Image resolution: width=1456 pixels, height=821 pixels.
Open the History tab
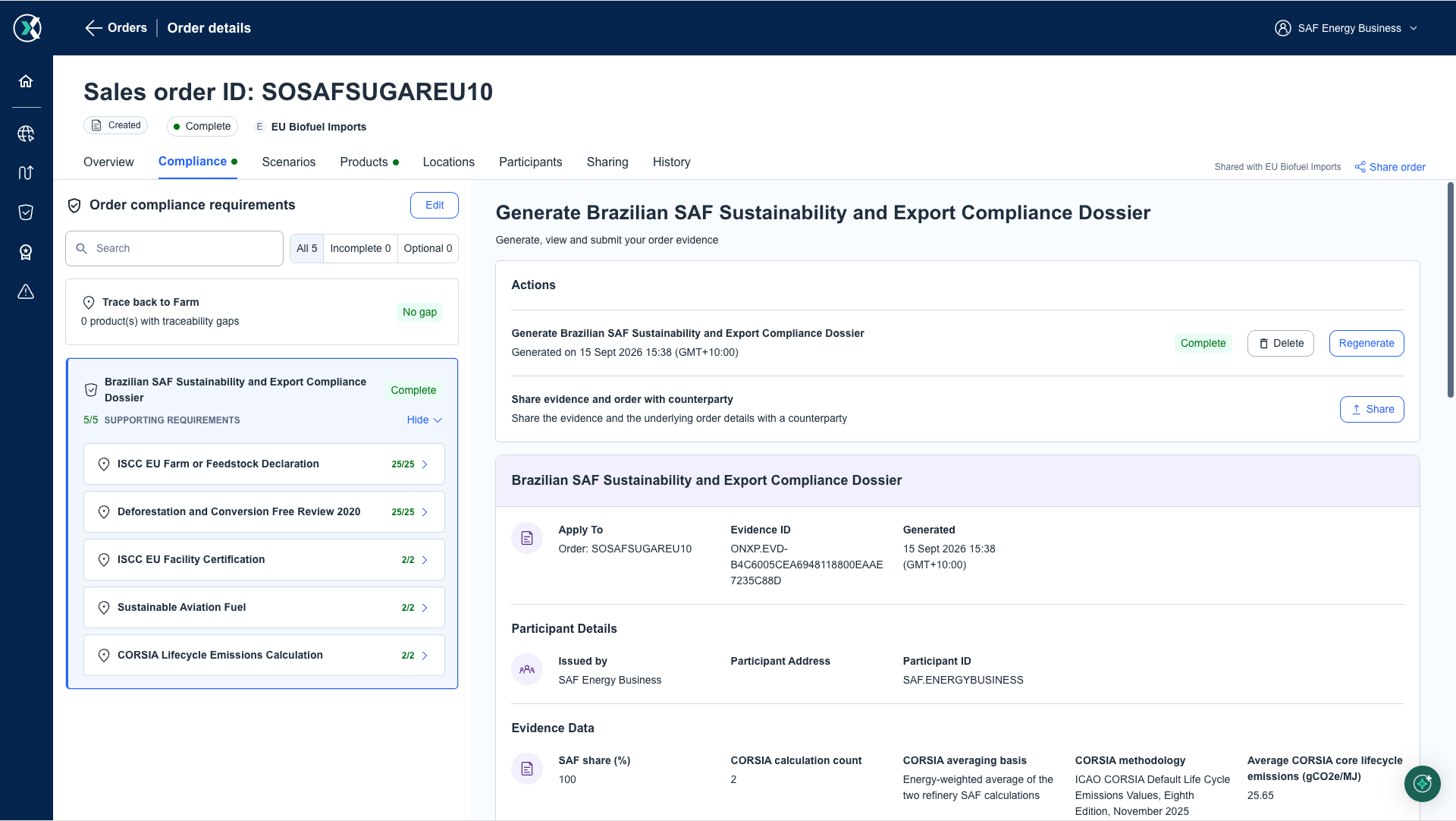(671, 162)
